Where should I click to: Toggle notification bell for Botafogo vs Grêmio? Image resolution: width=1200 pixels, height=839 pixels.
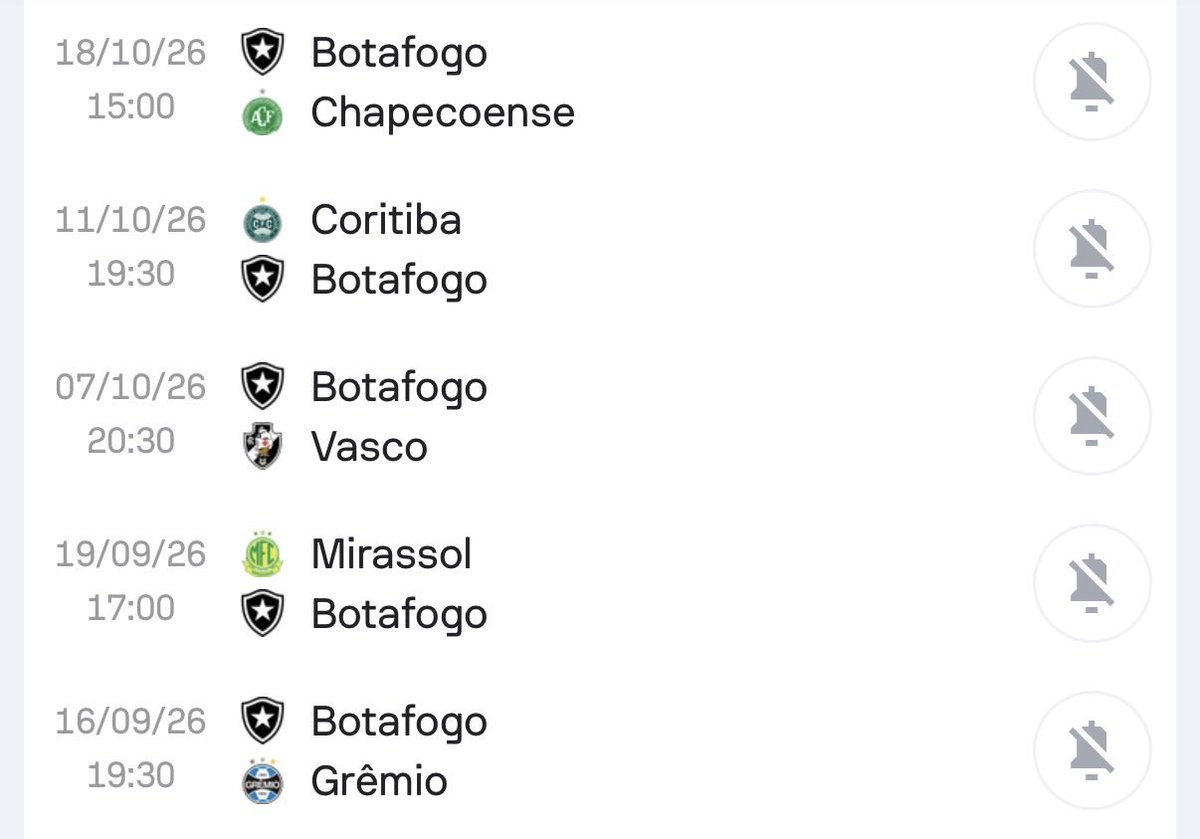click(1092, 750)
